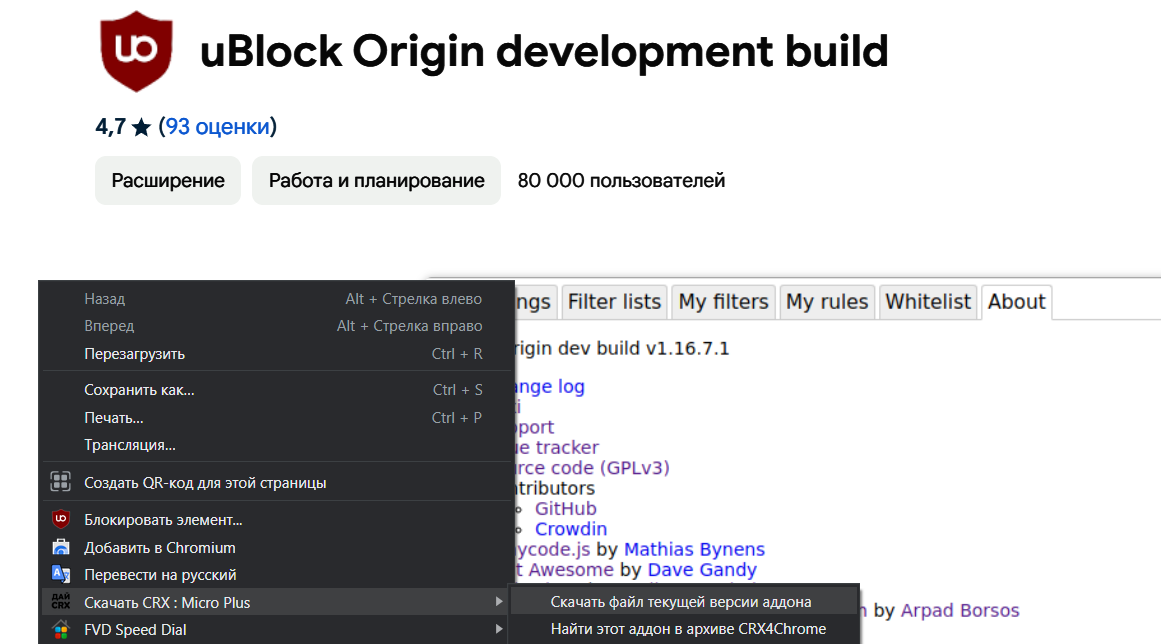Open the change log link
This screenshot has width=1161, height=644.
click(x=549, y=386)
